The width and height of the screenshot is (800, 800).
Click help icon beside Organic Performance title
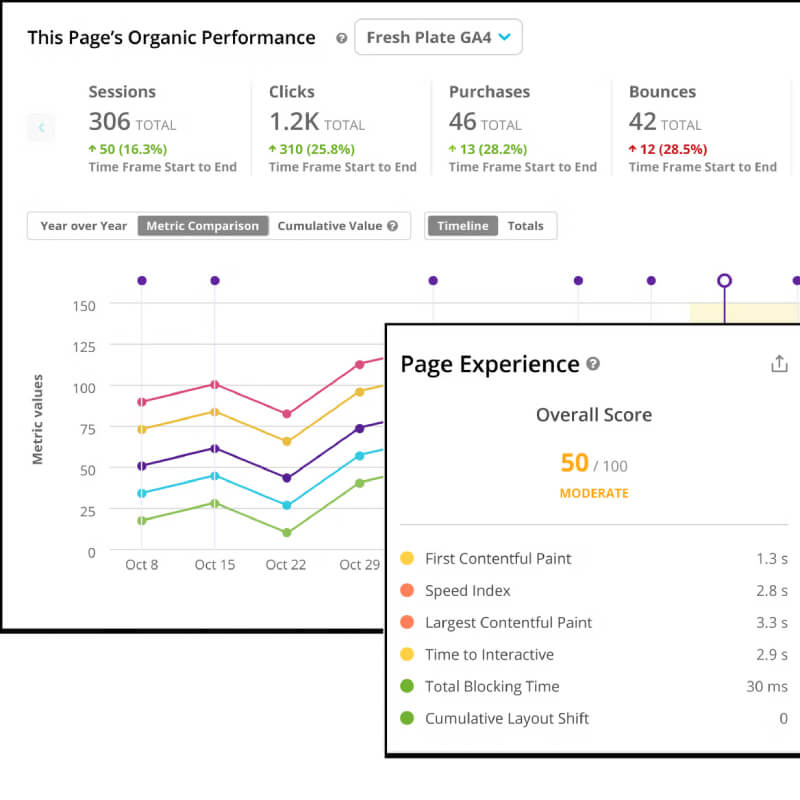click(x=341, y=38)
